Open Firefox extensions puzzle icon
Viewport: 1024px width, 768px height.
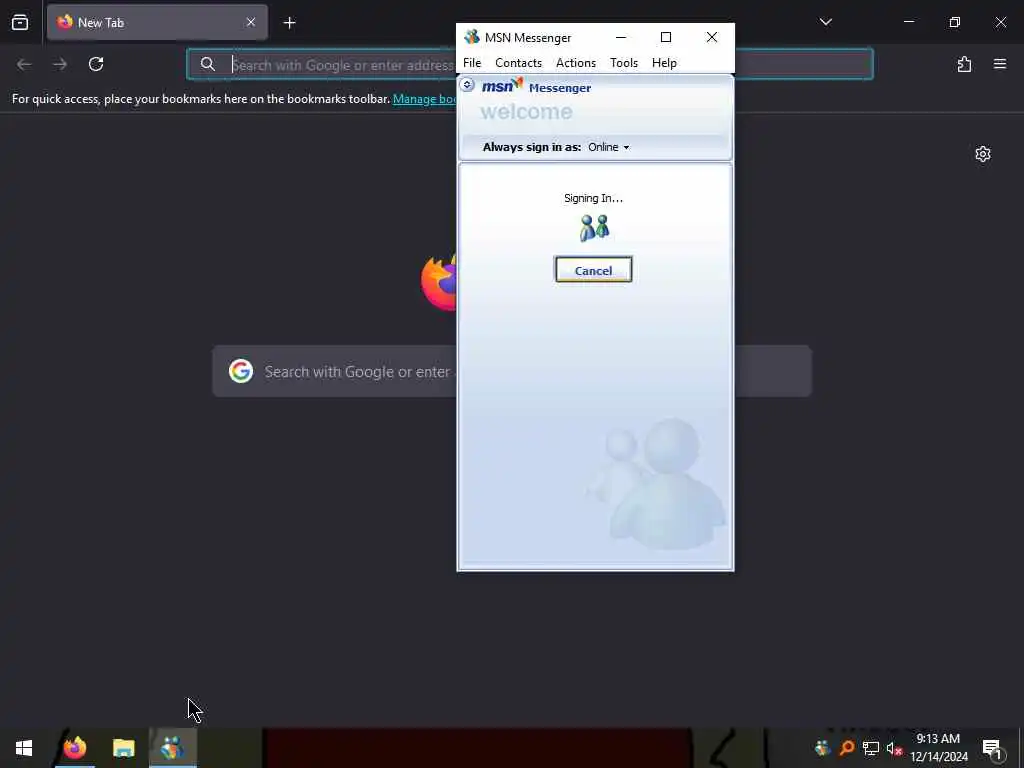pyautogui.click(x=964, y=64)
